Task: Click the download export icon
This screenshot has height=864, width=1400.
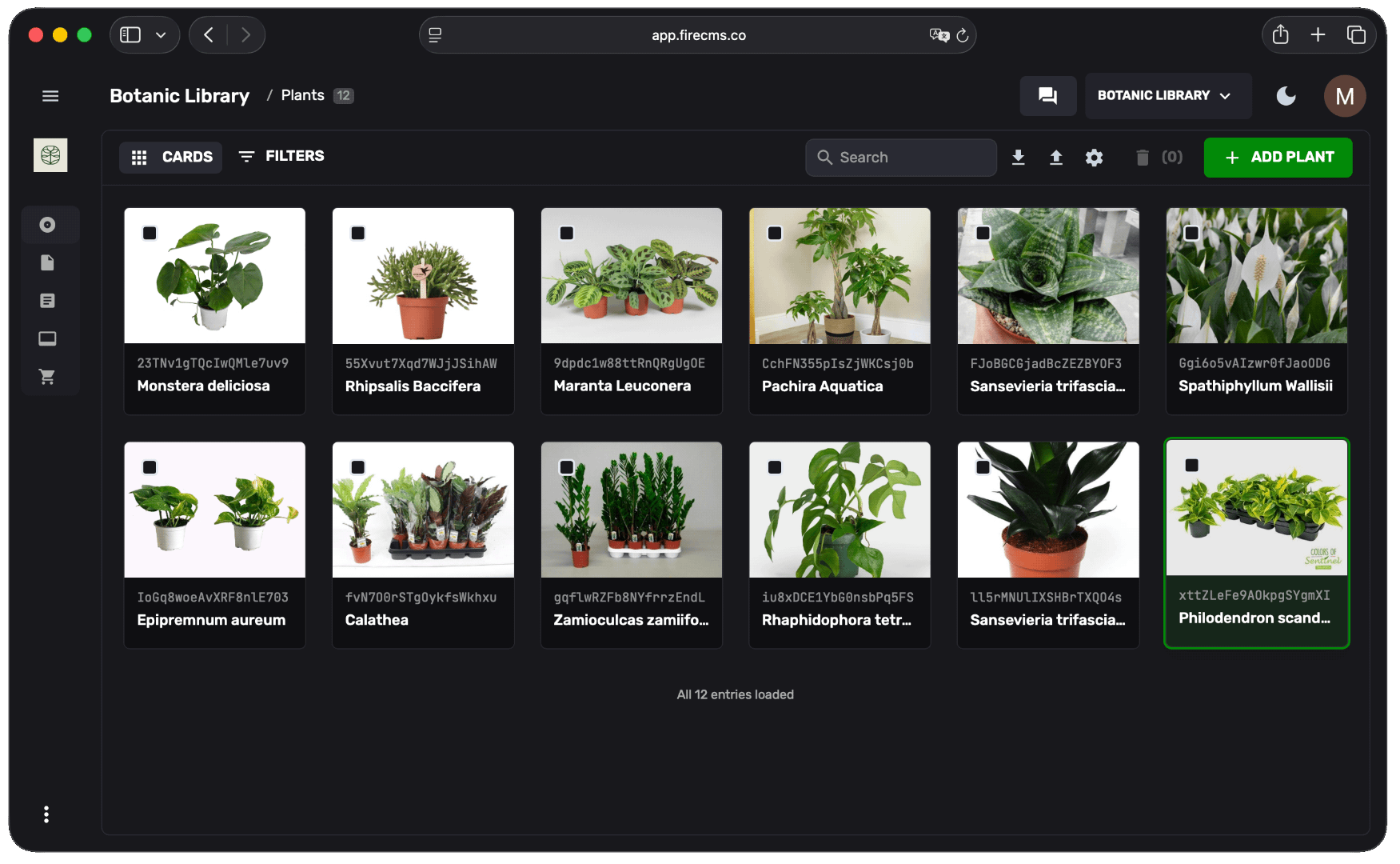Action: [x=1018, y=158]
